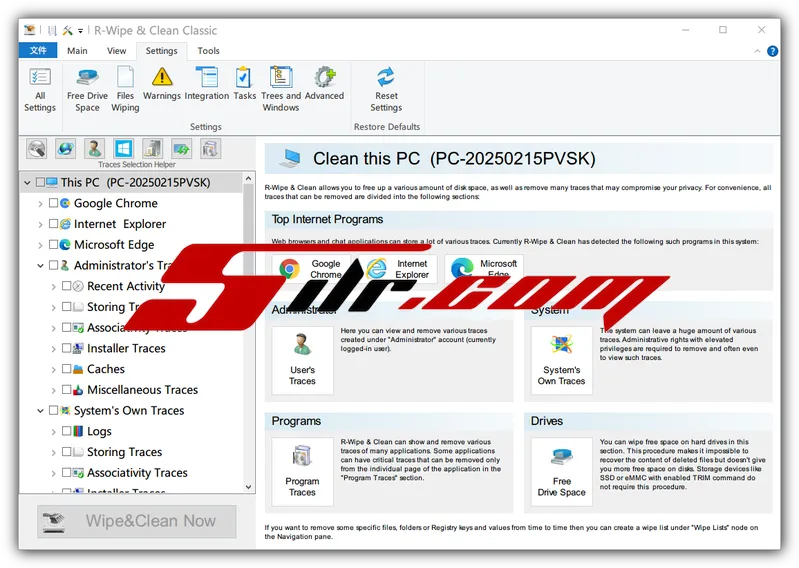Open the Warnings settings
The width and height of the screenshot is (799, 568).
[162, 84]
